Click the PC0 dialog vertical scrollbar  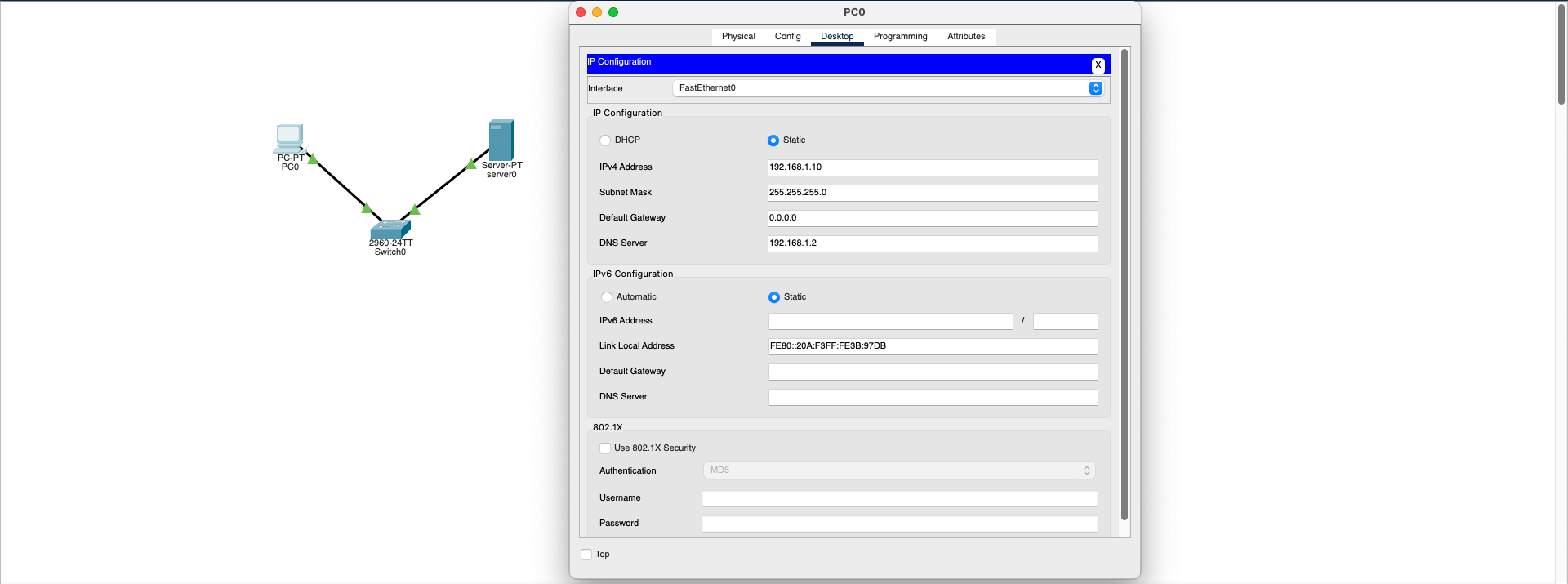point(1125,284)
